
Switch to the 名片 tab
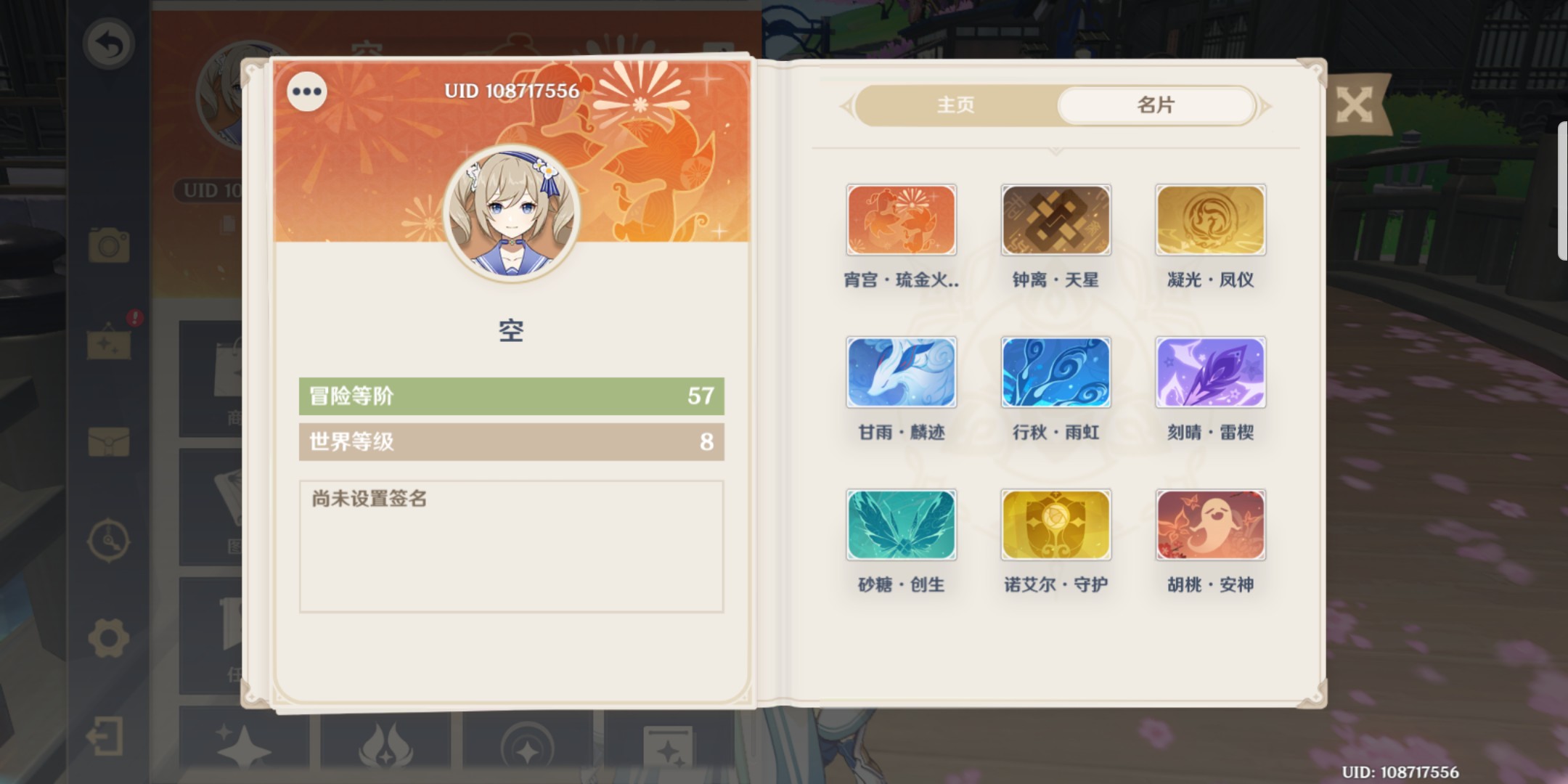(1156, 105)
